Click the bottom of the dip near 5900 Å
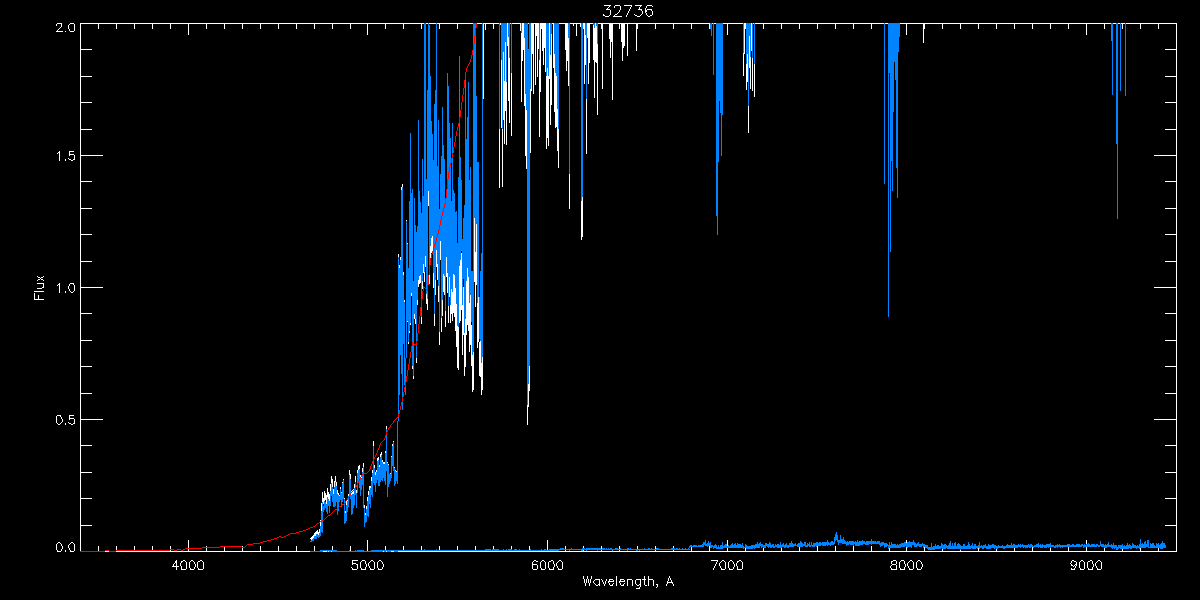Screen dimensions: 1200x600 (x=528, y=422)
